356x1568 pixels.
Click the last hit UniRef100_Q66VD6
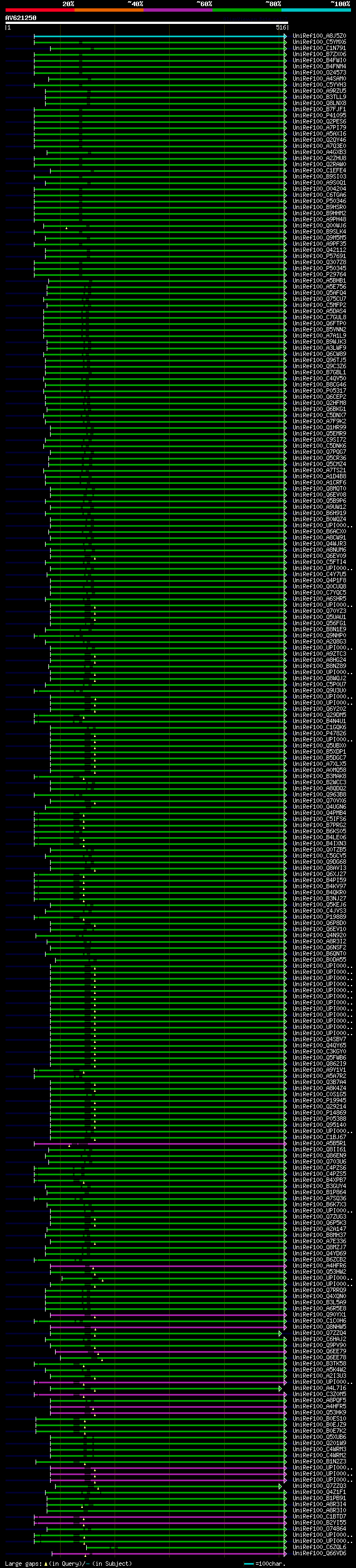[319, 1553]
